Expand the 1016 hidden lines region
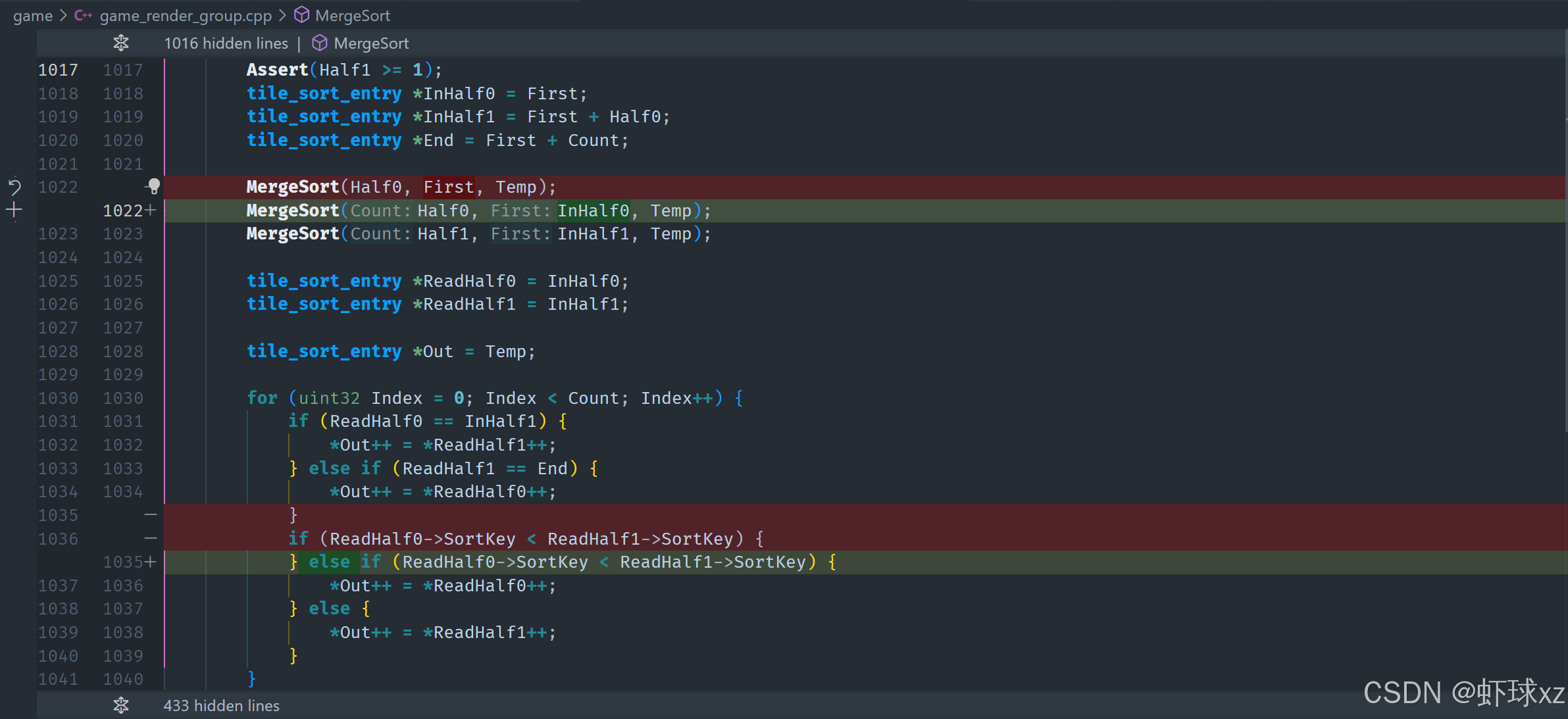Viewport: 1568px width, 719px height. 226,43
